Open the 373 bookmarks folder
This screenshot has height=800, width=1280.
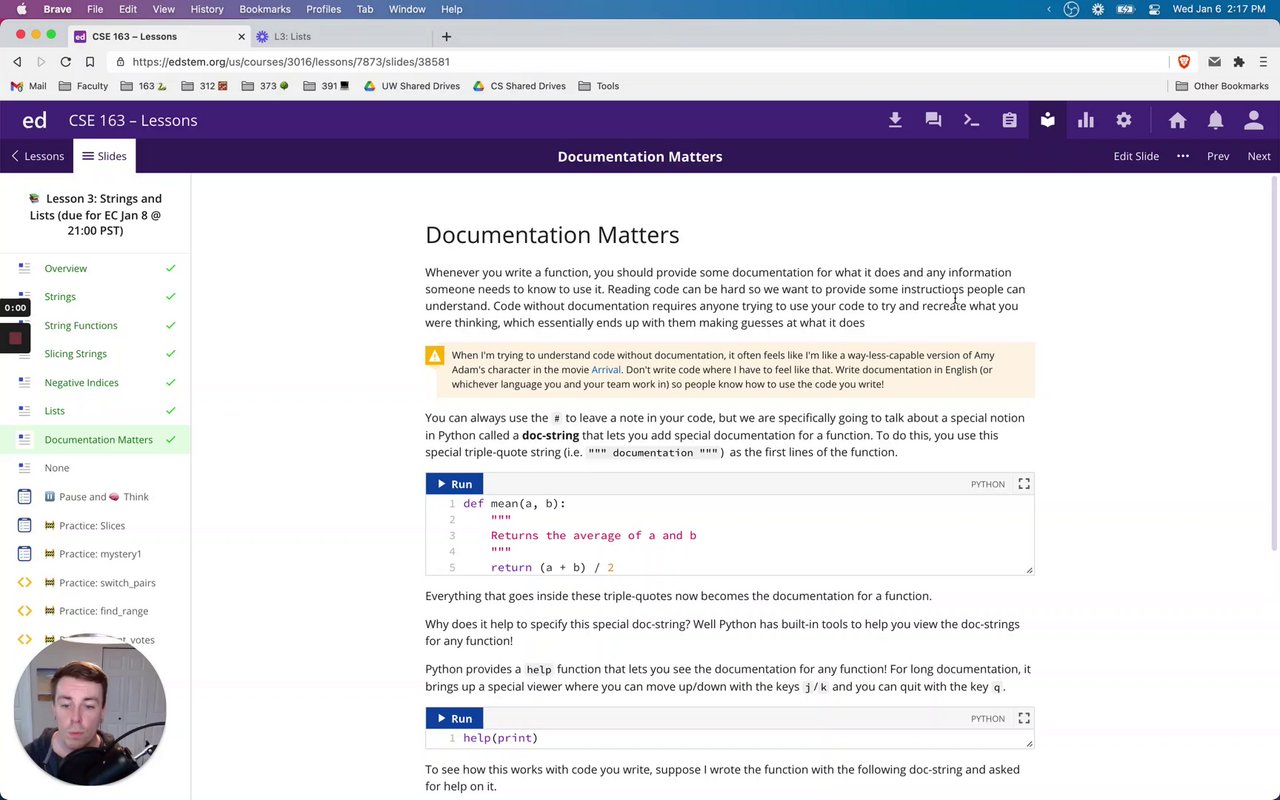[x=265, y=86]
